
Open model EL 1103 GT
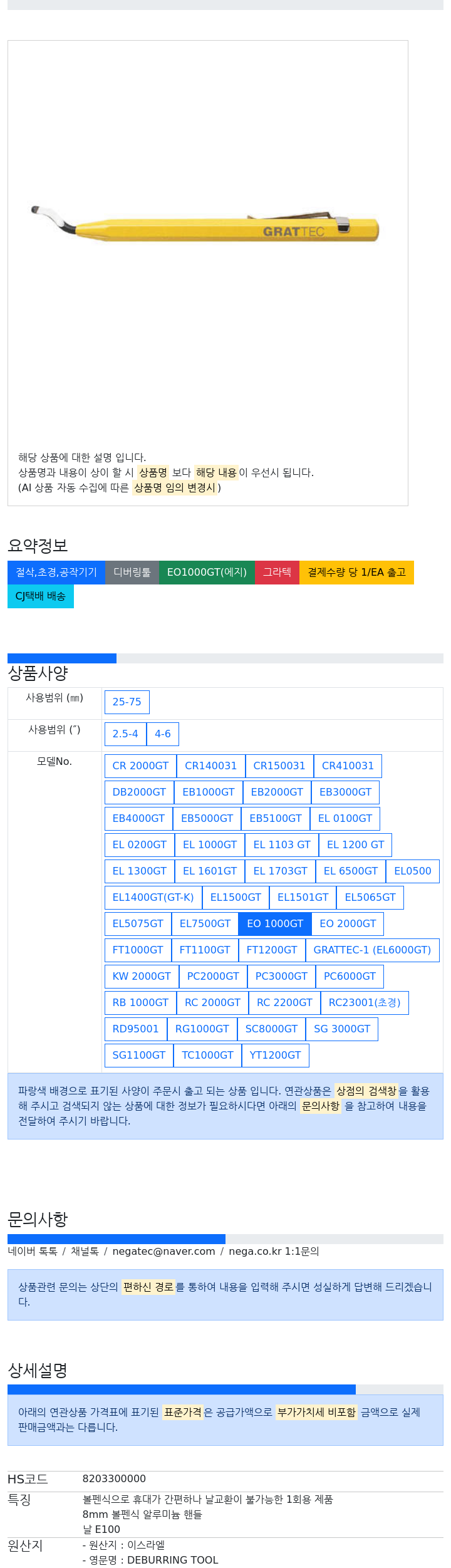coord(282,845)
